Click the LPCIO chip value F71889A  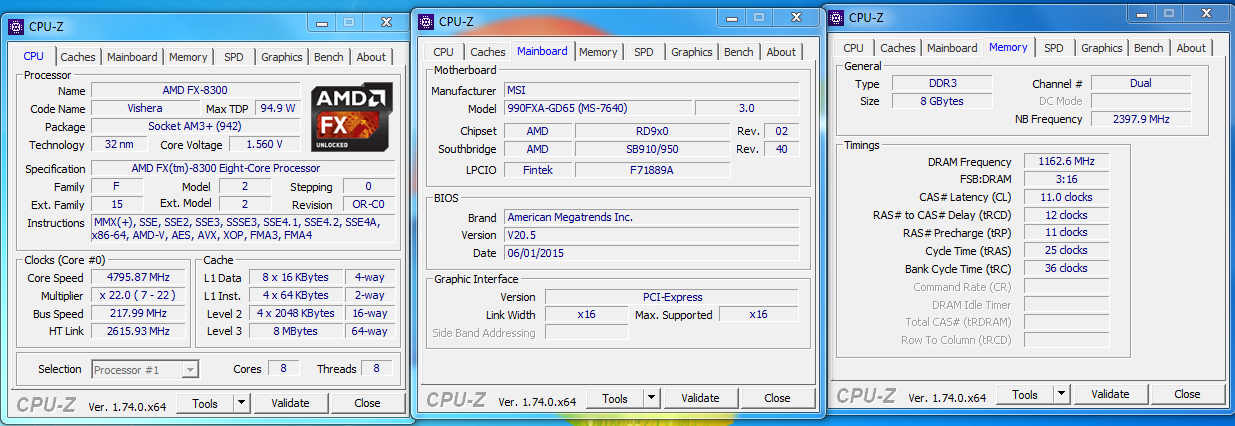[x=652, y=170]
